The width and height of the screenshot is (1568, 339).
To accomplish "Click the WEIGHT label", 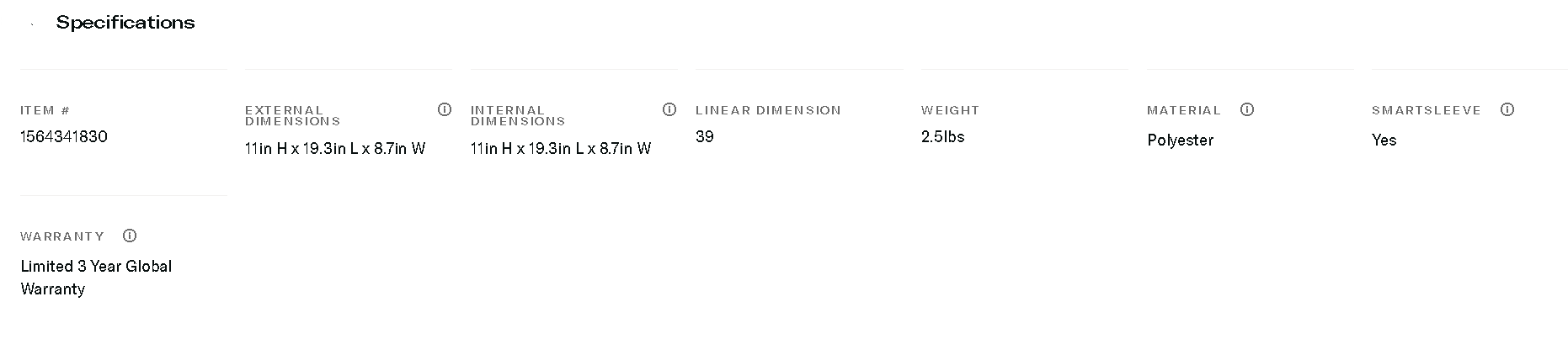I will click(x=950, y=110).
